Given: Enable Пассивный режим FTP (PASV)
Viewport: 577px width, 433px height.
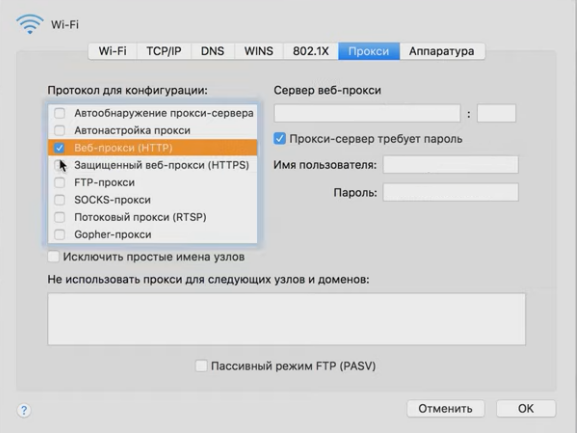Looking at the screenshot, I should 201,366.
